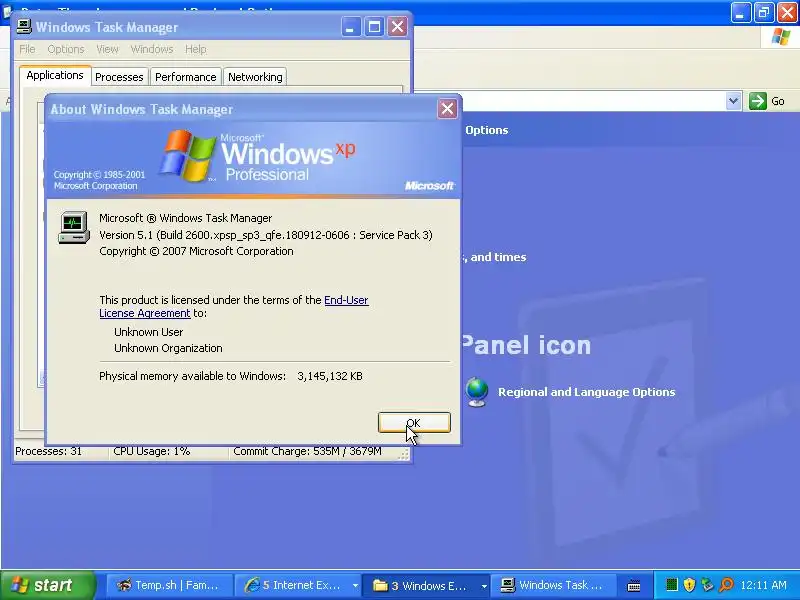Switch to the Networking tab
The width and height of the screenshot is (800, 600).
255,77
